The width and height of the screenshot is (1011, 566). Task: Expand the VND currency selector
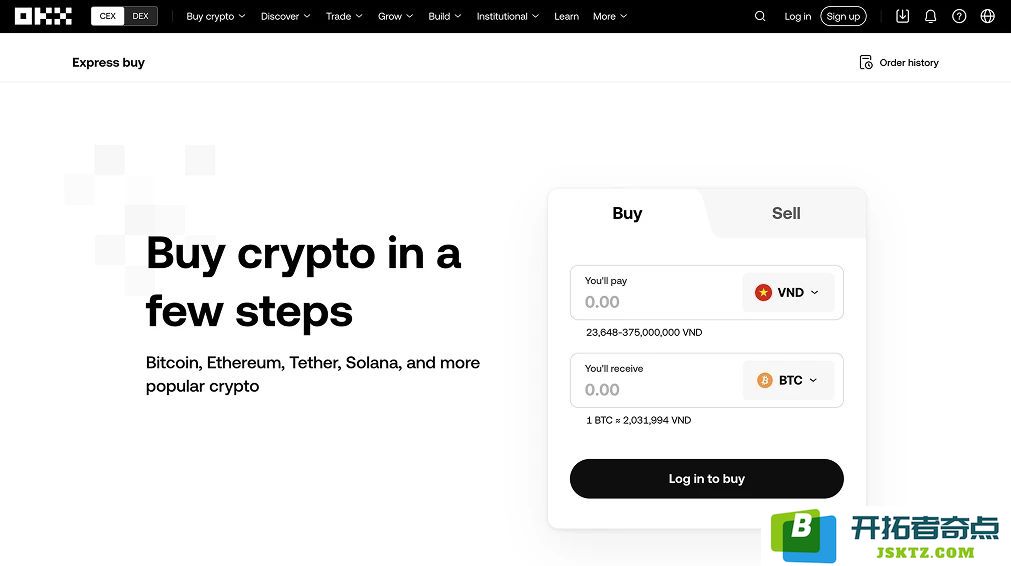[788, 293]
